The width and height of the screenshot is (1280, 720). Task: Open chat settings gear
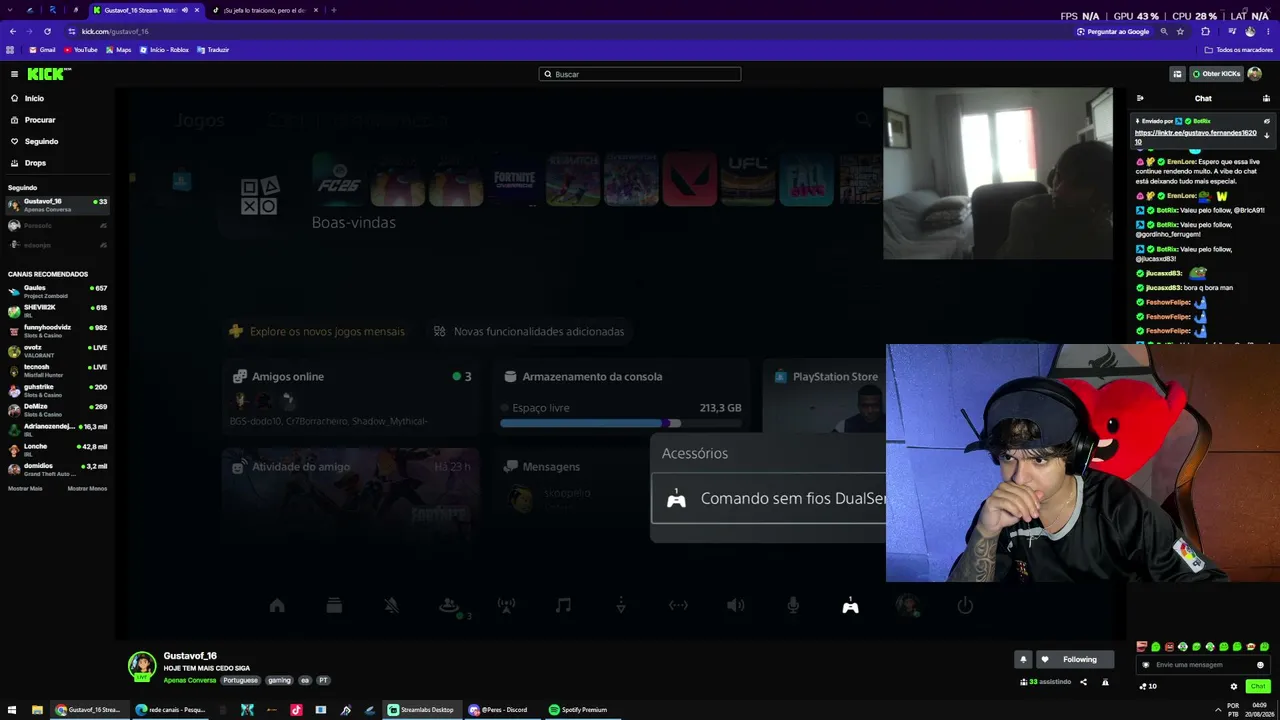(1234, 686)
